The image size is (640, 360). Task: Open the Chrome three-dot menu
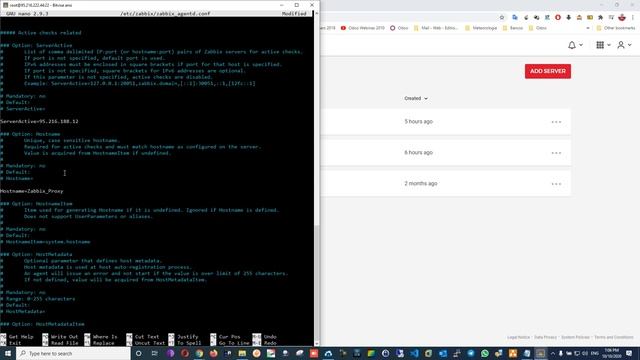pos(633,17)
